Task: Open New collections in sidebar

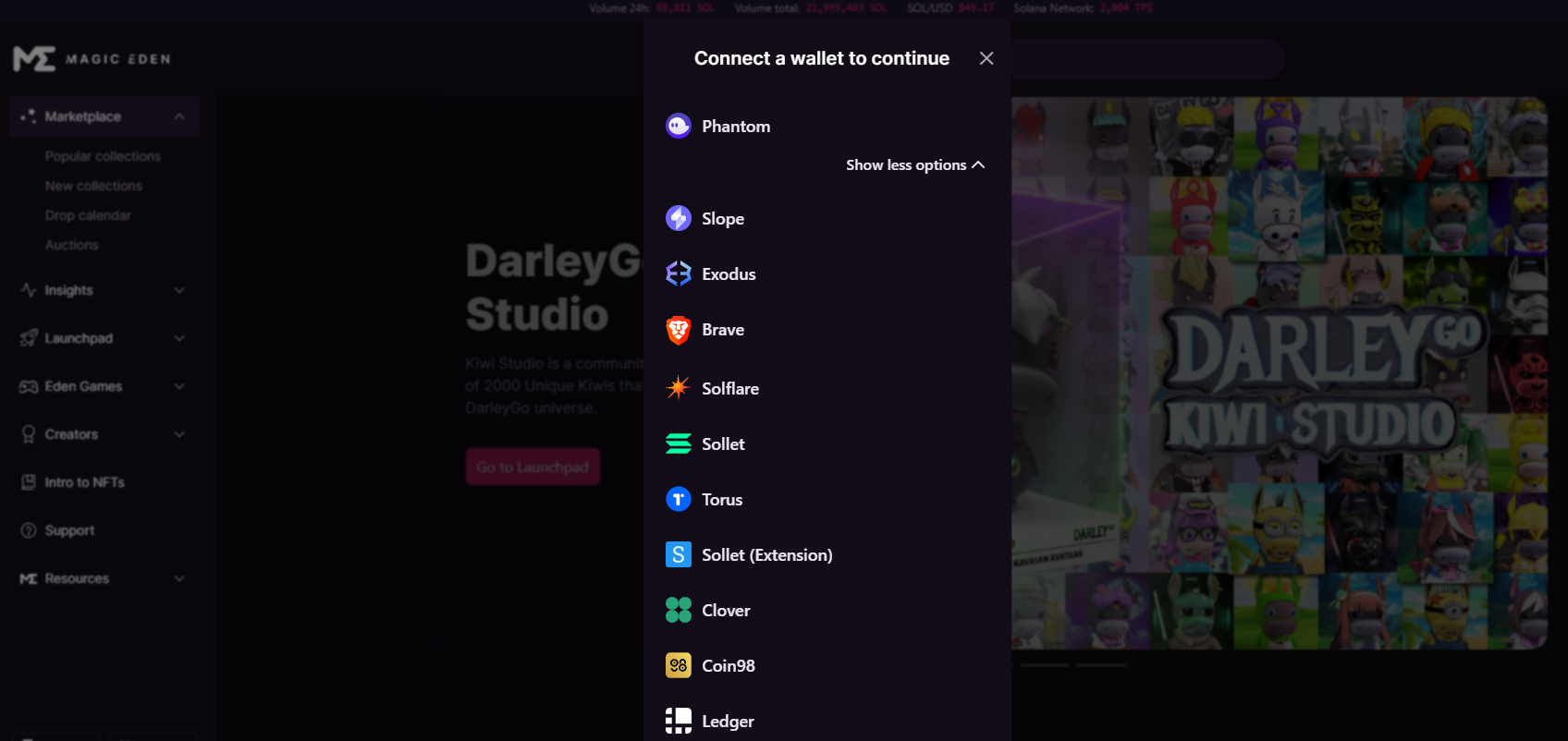Action: point(93,186)
